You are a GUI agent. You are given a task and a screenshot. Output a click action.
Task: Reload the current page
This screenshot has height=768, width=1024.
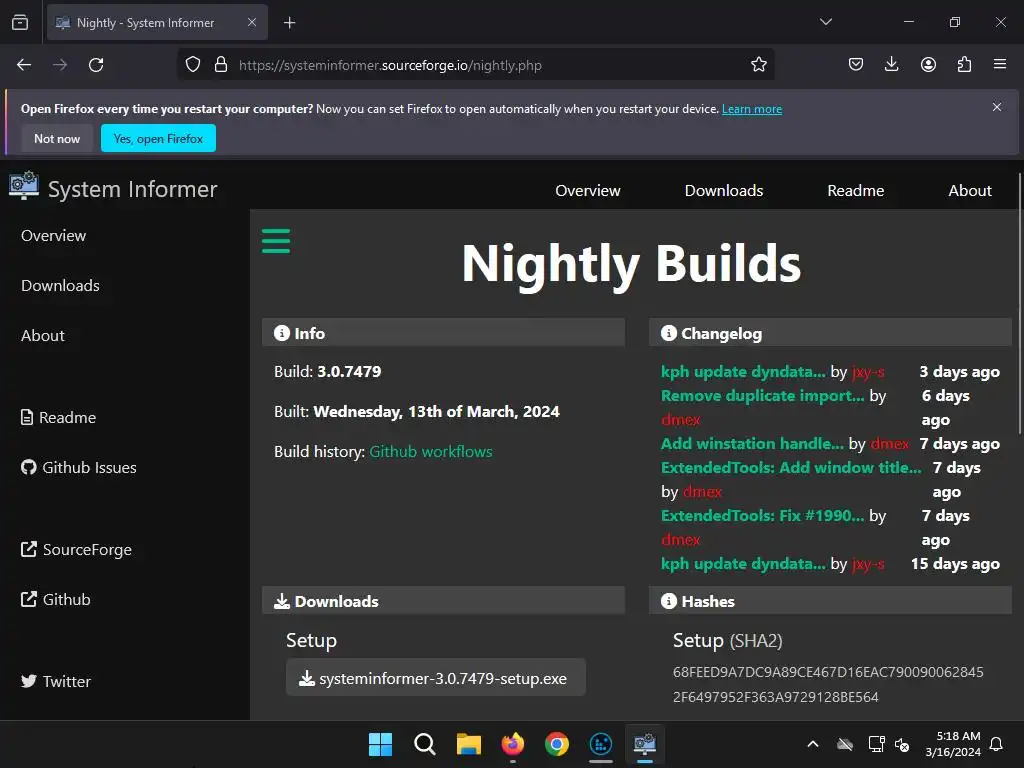coord(96,65)
